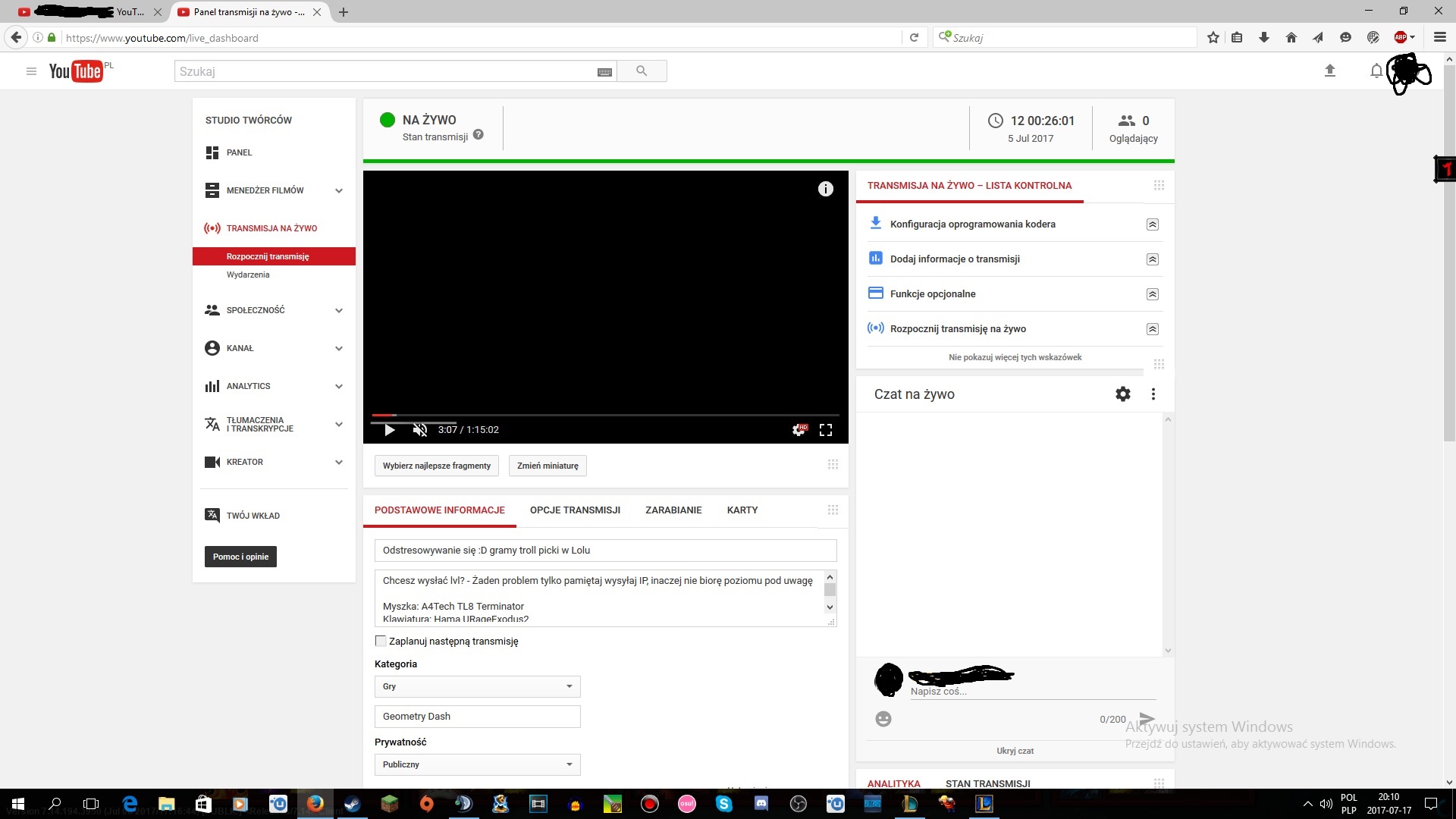Click Wybierz najlepsze fragmenty button
1456x819 pixels.
click(436, 466)
